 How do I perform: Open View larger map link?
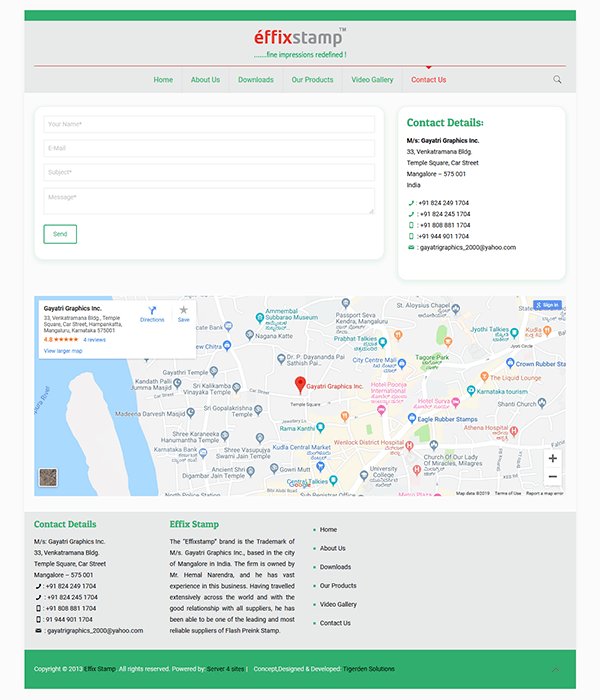[63, 351]
